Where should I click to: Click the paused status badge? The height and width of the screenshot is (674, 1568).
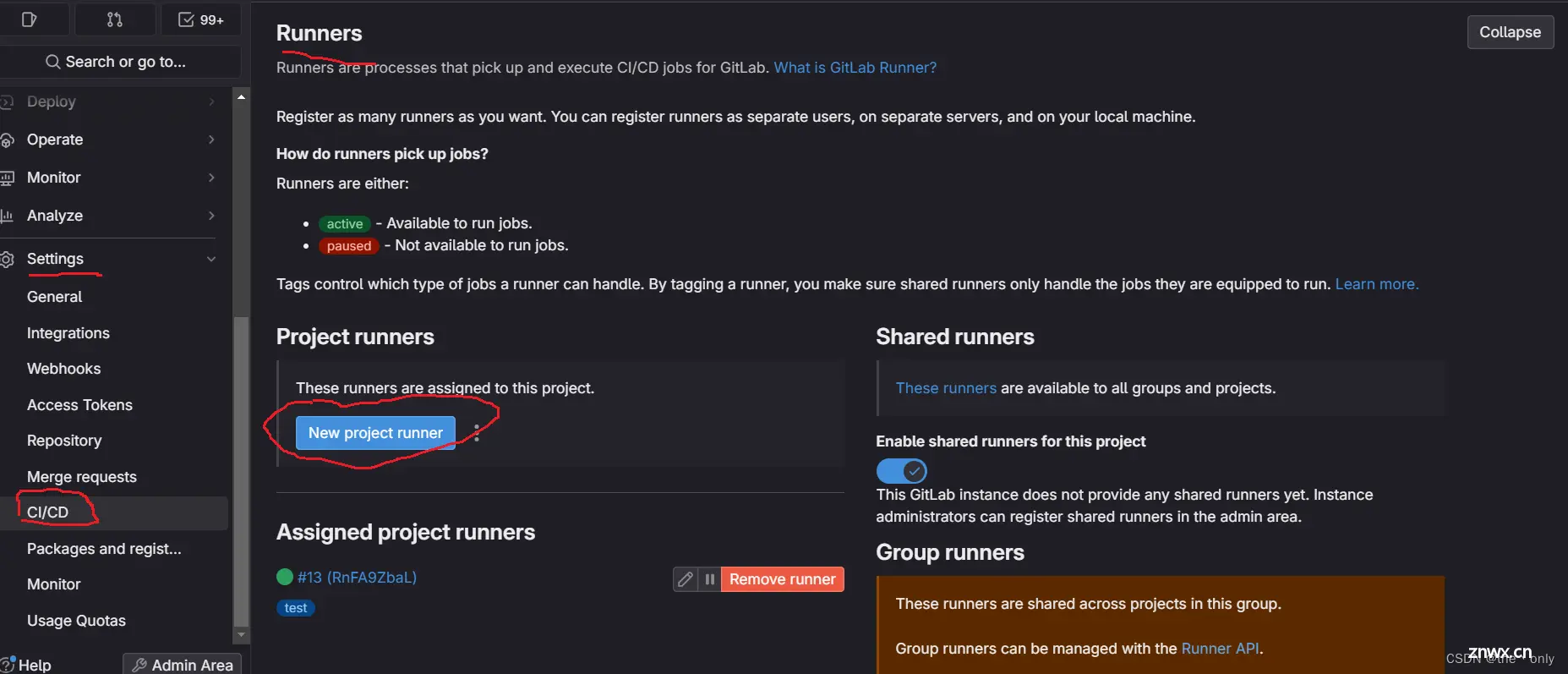point(349,246)
